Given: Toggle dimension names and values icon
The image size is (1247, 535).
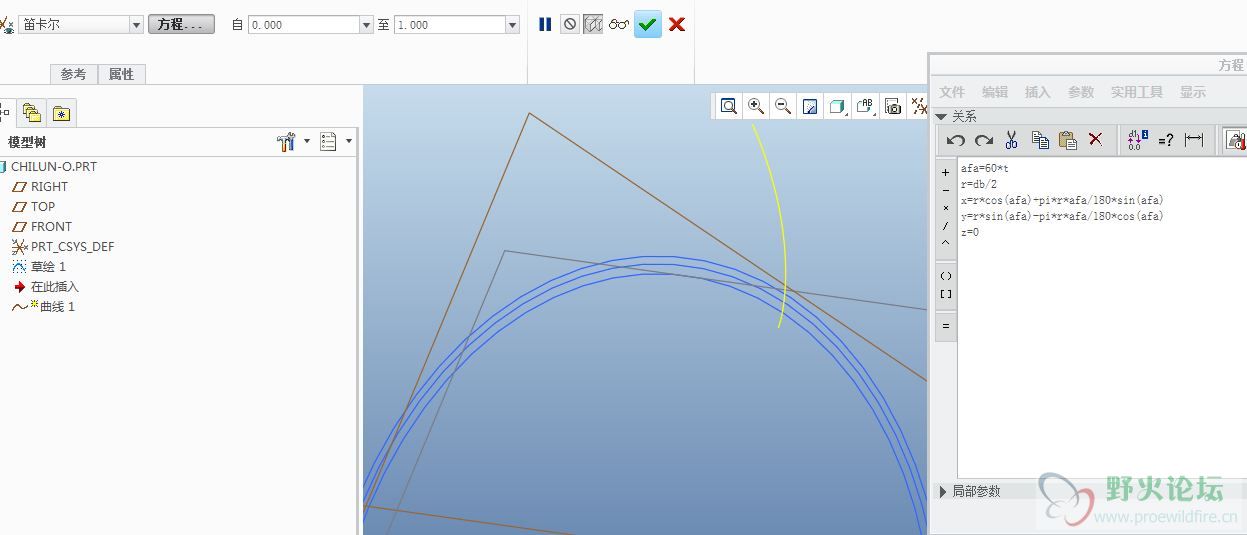Looking at the screenshot, I should pyautogui.click(x=1137, y=140).
